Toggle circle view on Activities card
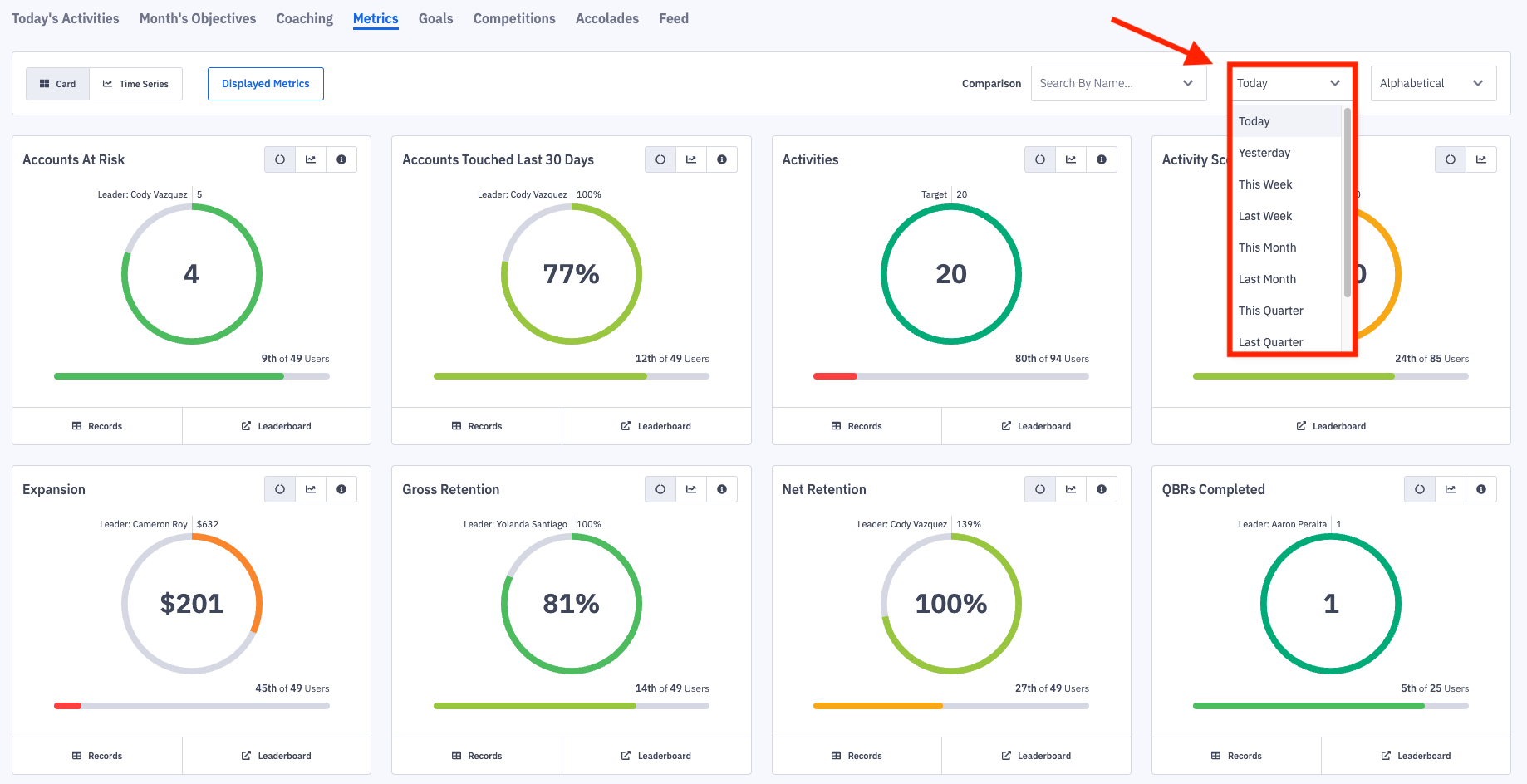 1040,159
